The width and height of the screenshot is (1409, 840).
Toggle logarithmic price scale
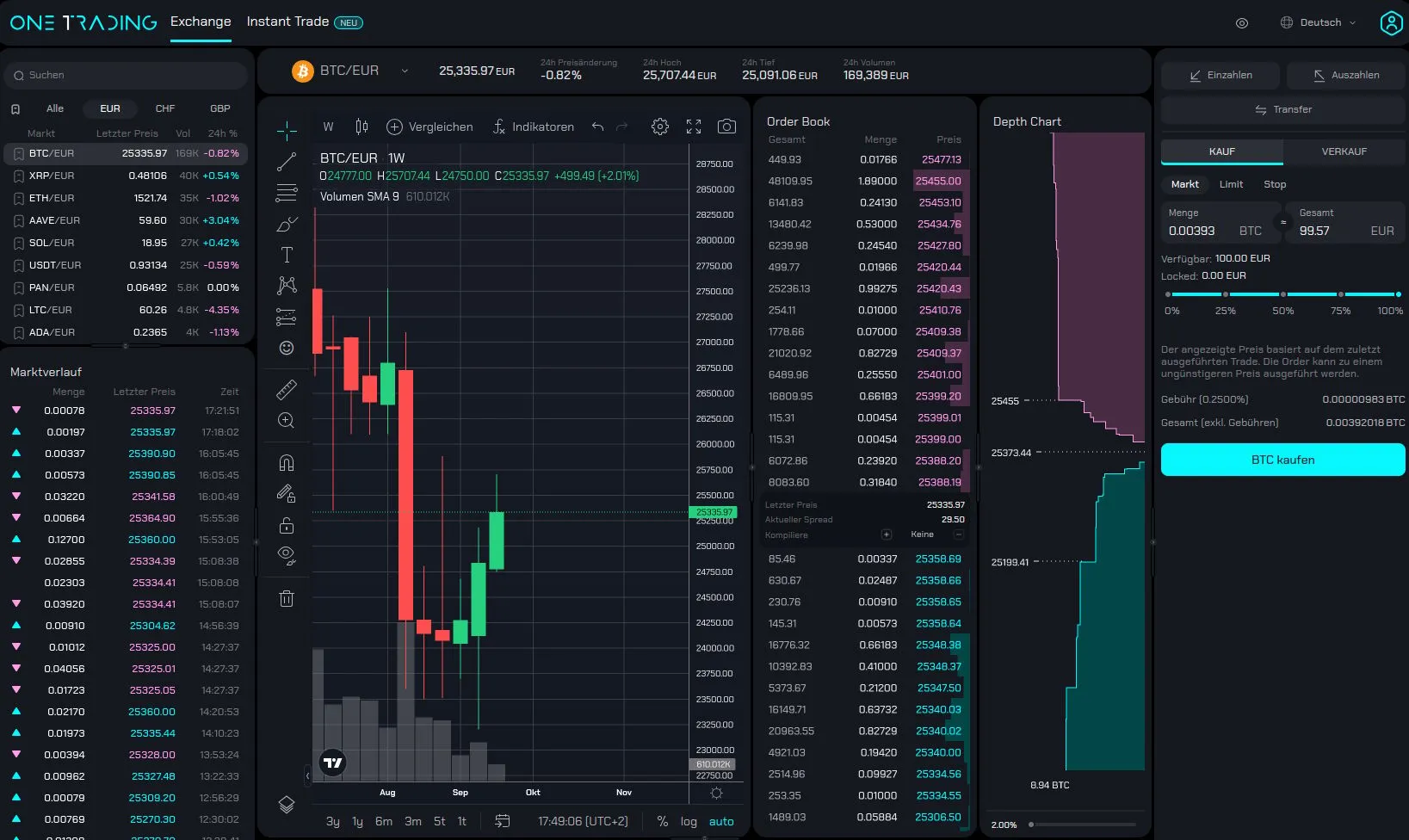[688, 821]
